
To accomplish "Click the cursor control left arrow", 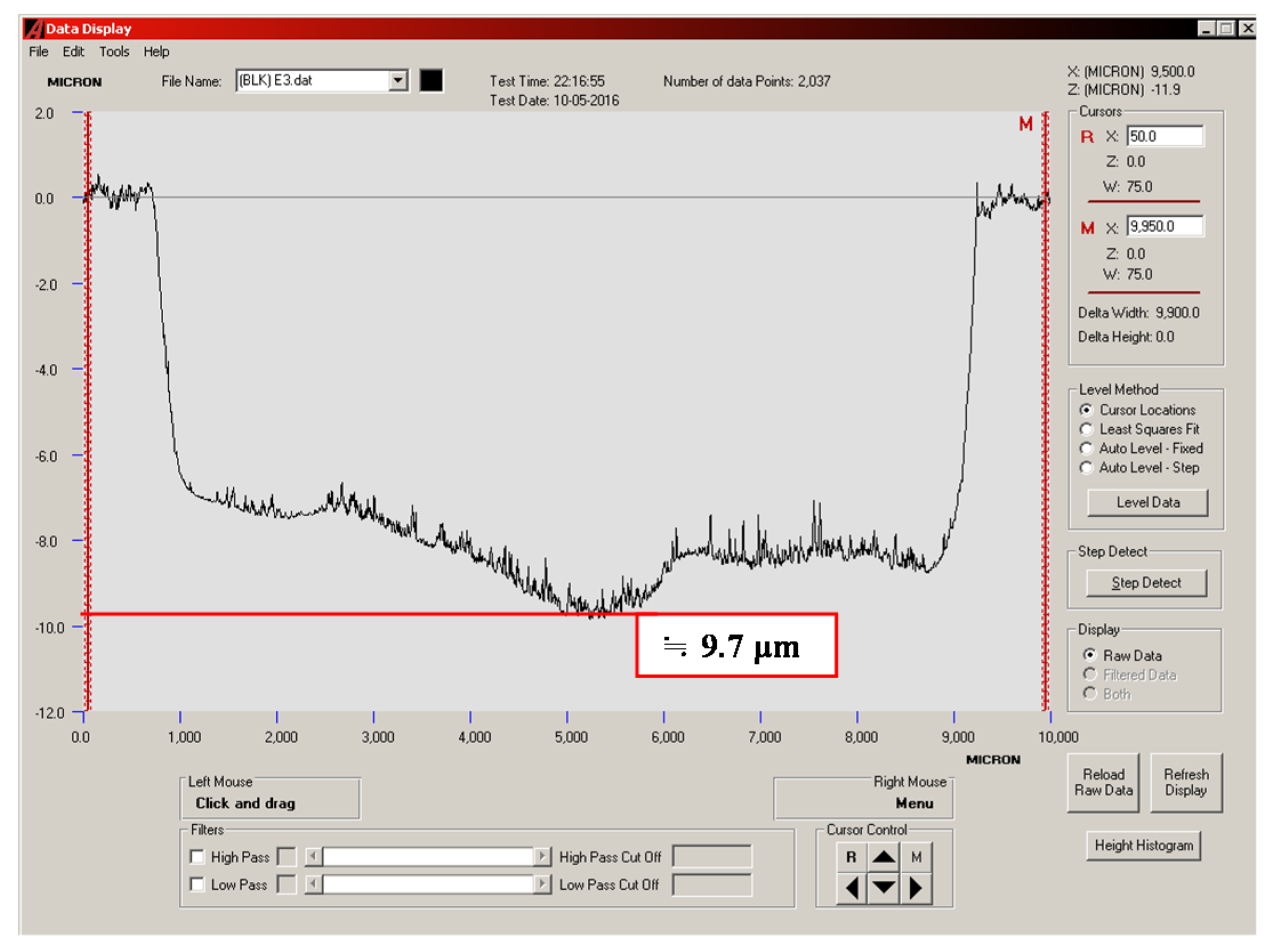I will [851, 888].
